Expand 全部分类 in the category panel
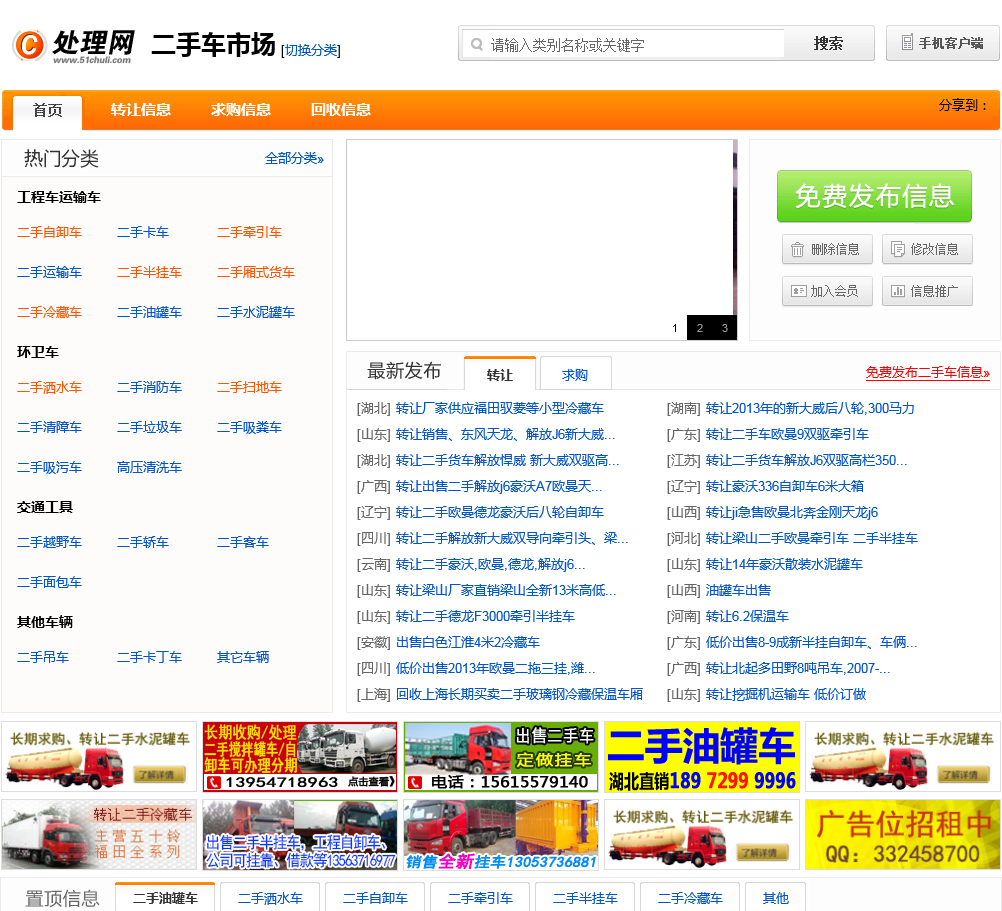This screenshot has width=1002, height=911. point(294,158)
